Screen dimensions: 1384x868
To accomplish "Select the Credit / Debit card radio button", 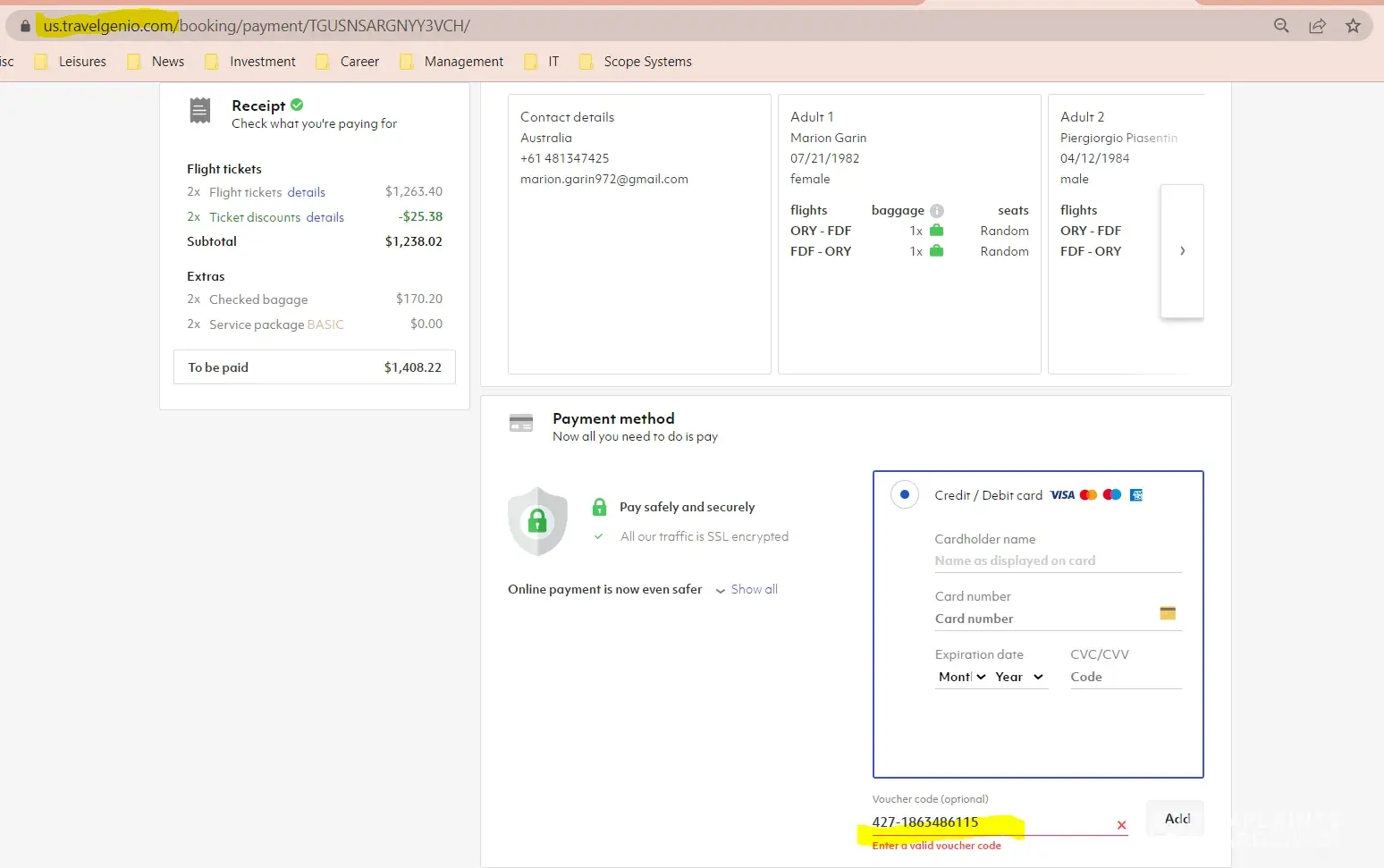I will click(x=904, y=494).
